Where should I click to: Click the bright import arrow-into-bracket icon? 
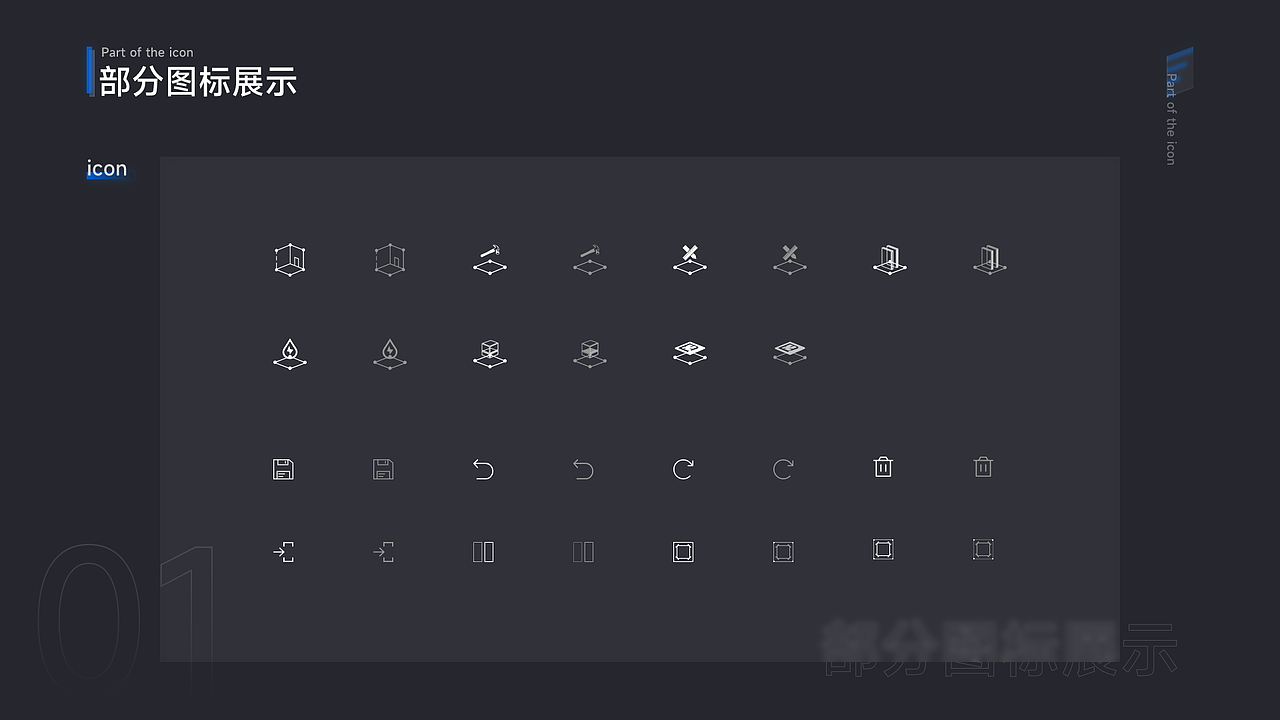[x=283, y=551]
